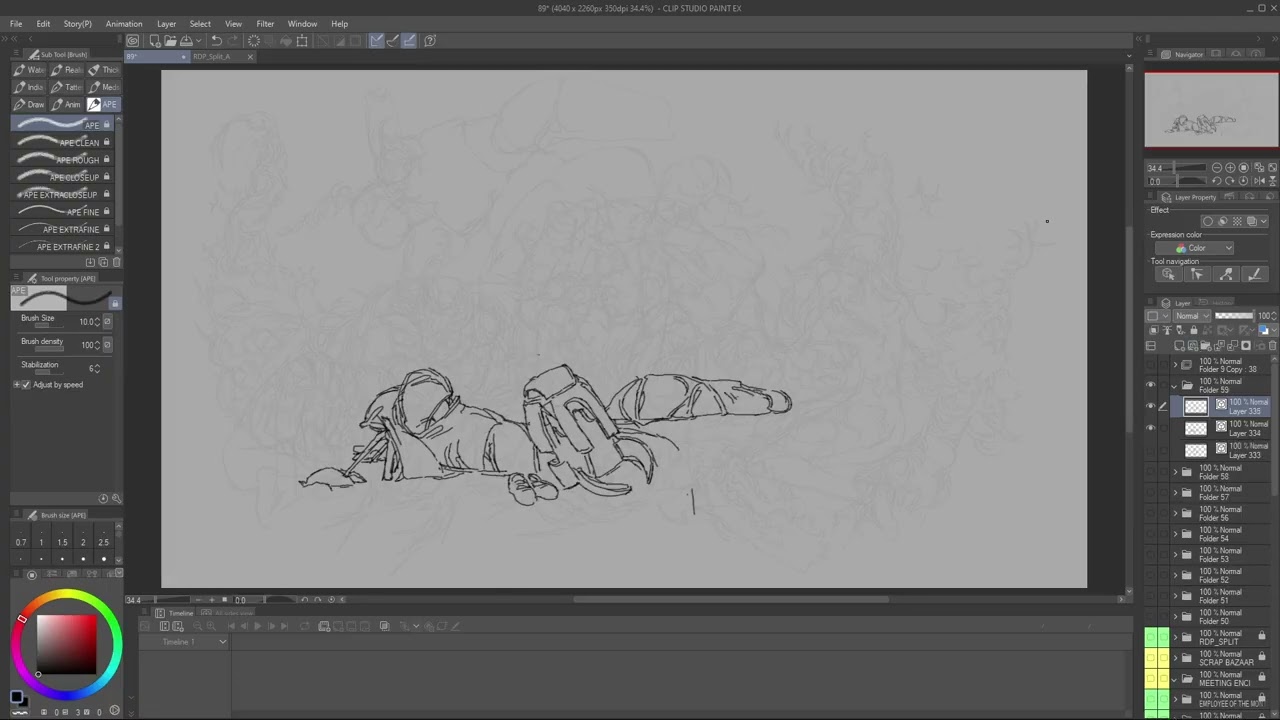
Task: Toggle visibility eye of Layer 334
Action: 1150,428
